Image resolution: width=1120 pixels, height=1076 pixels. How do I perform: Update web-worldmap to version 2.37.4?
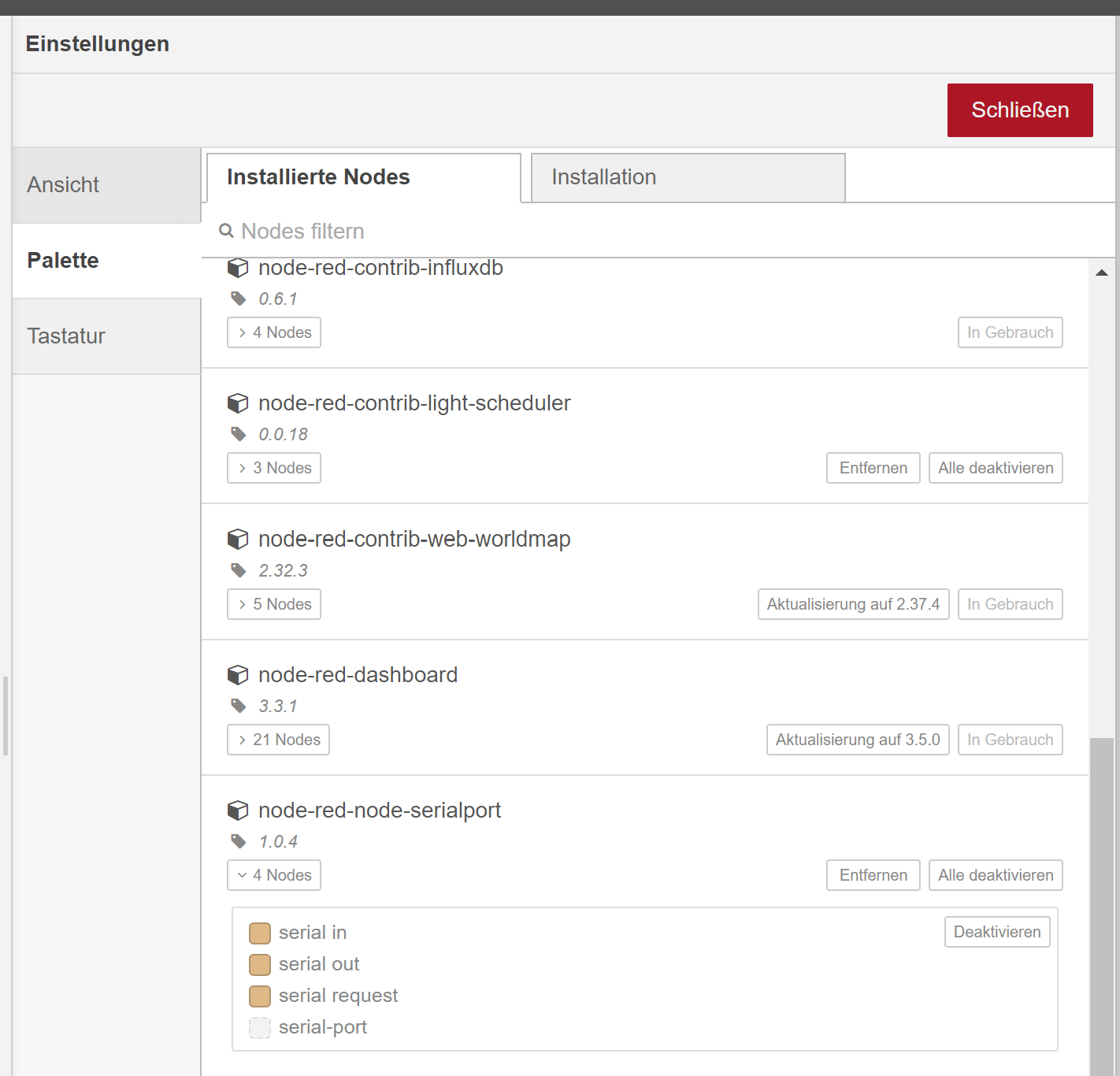click(x=854, y=604)
